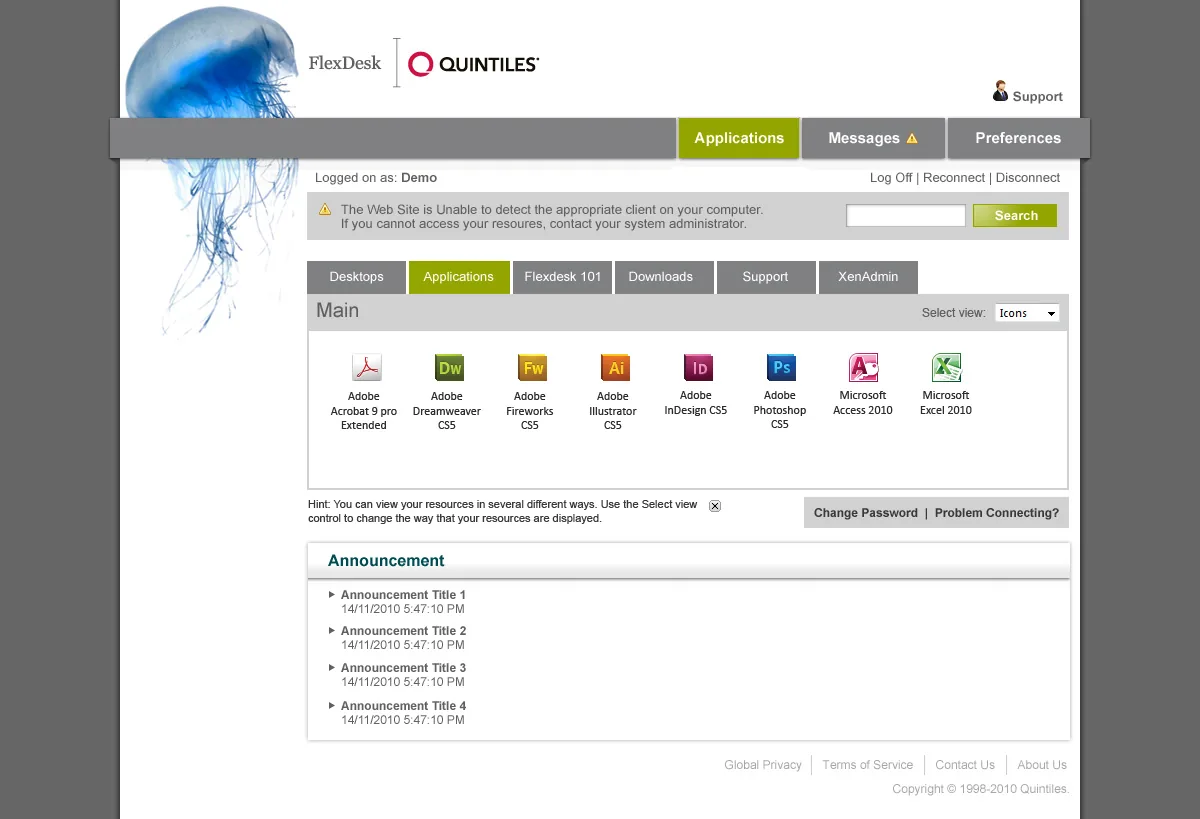Image resolution: width=1200 pixels, height=819 pixels.
Task: Open the gray Support tab
Action: coord(766,277)
